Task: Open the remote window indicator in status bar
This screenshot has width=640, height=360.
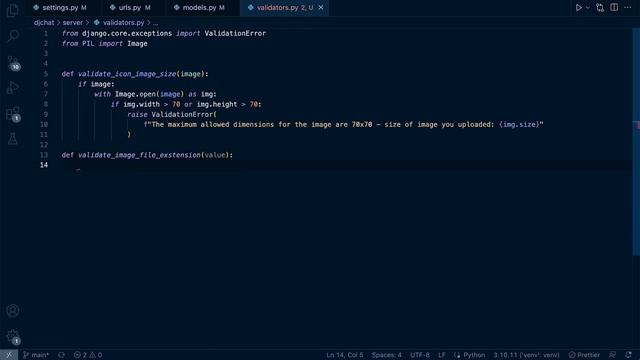Action: (9, 355)
